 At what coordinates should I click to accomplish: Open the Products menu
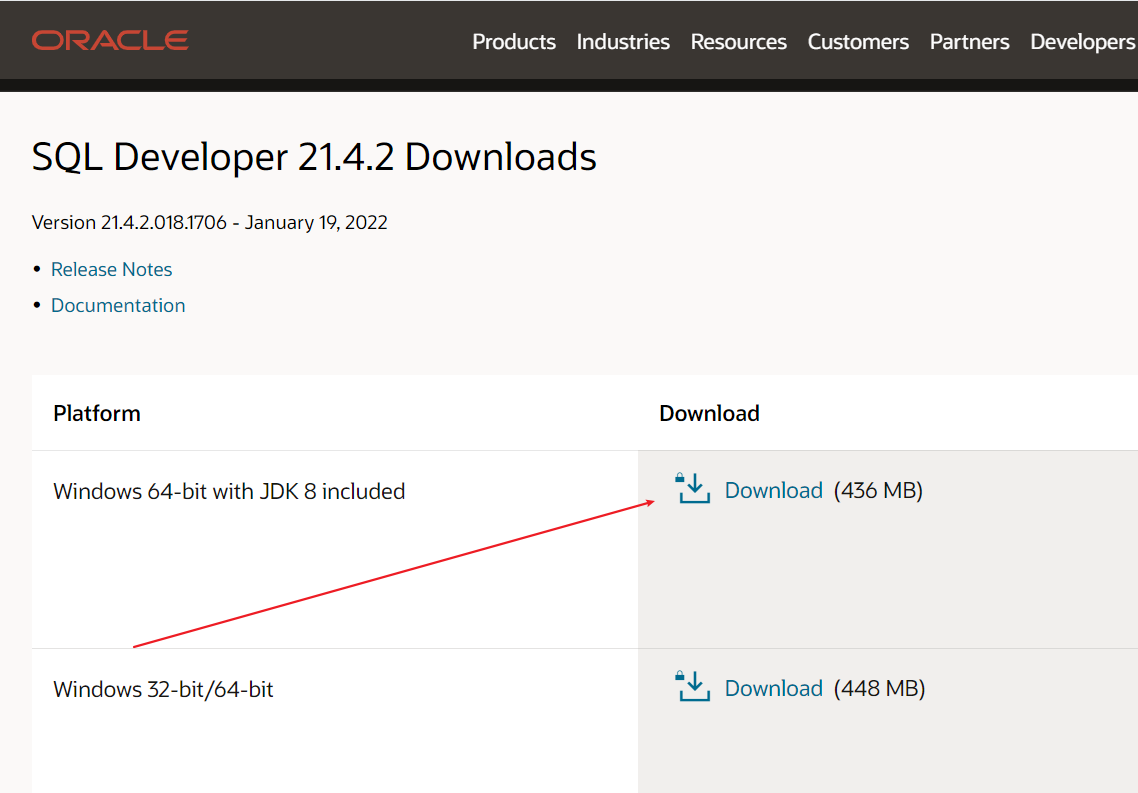click(514, 42)
